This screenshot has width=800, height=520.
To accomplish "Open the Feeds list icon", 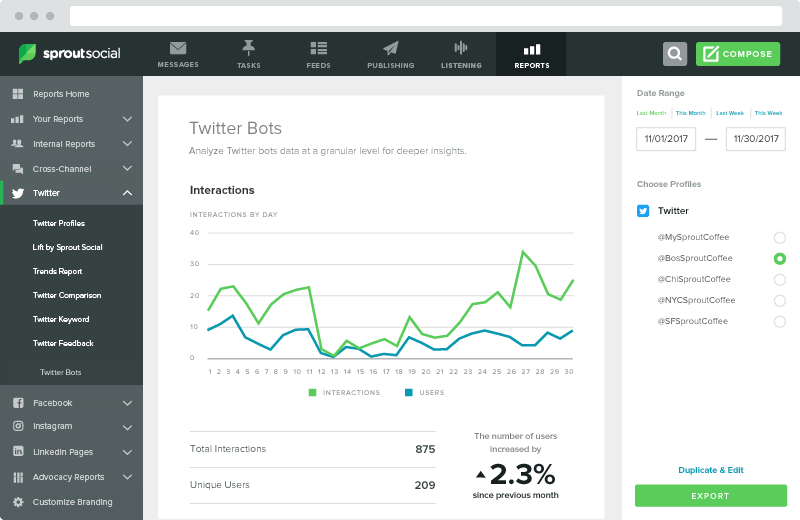I will click(x=319, y=48).
